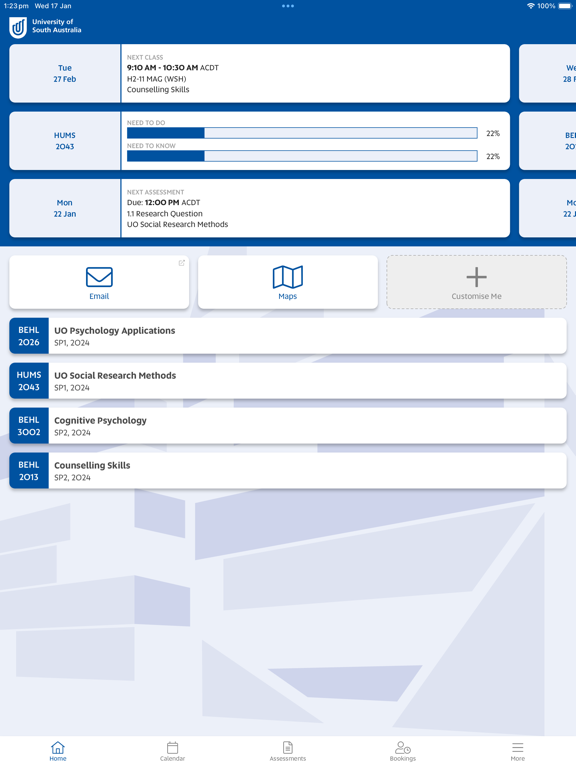Screen dimensions: 576x768
Task: Tap the battery indicator icon
Action: tap(565, 6)
